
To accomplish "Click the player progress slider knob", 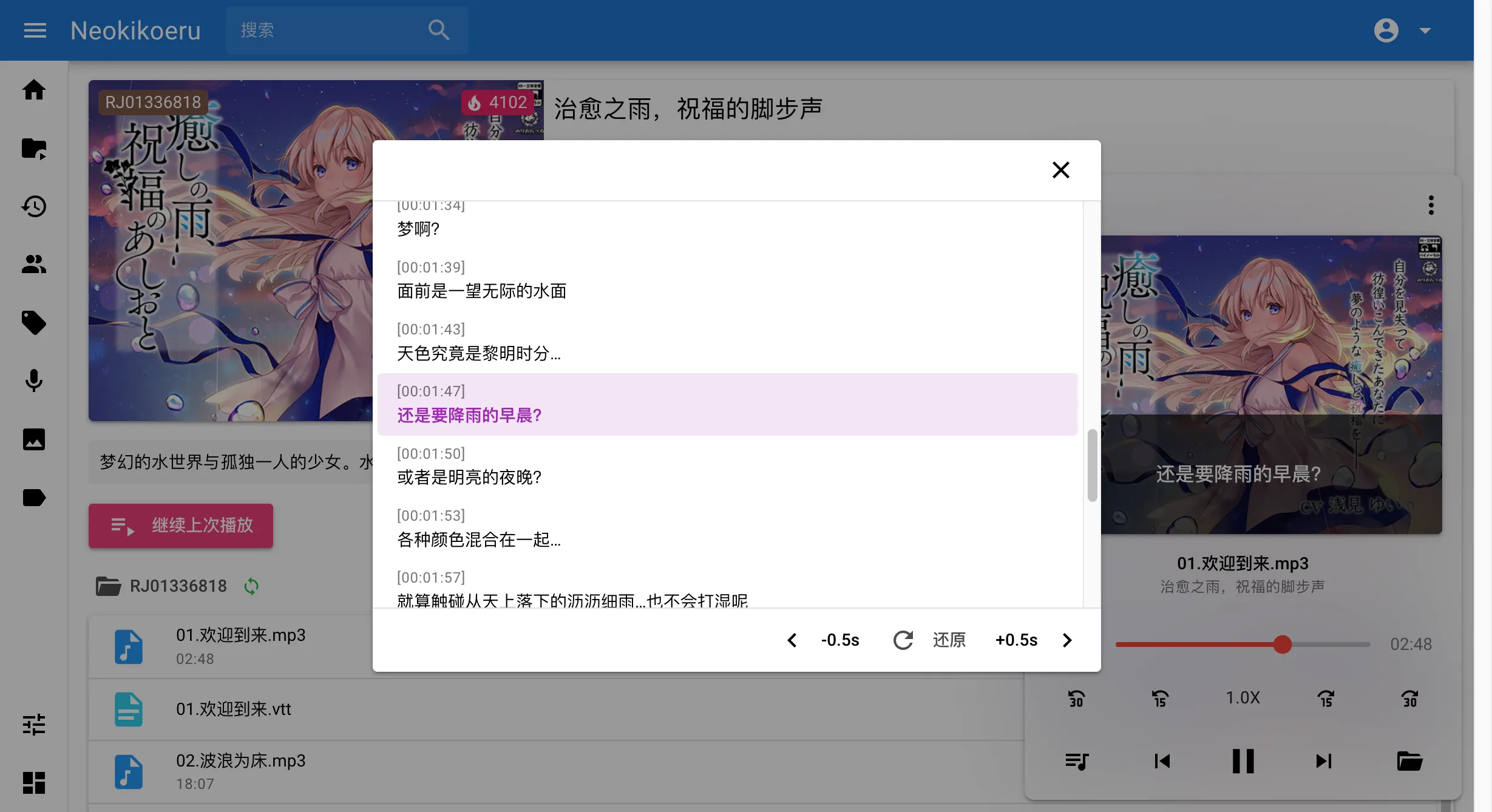I will click(1282, 644).
